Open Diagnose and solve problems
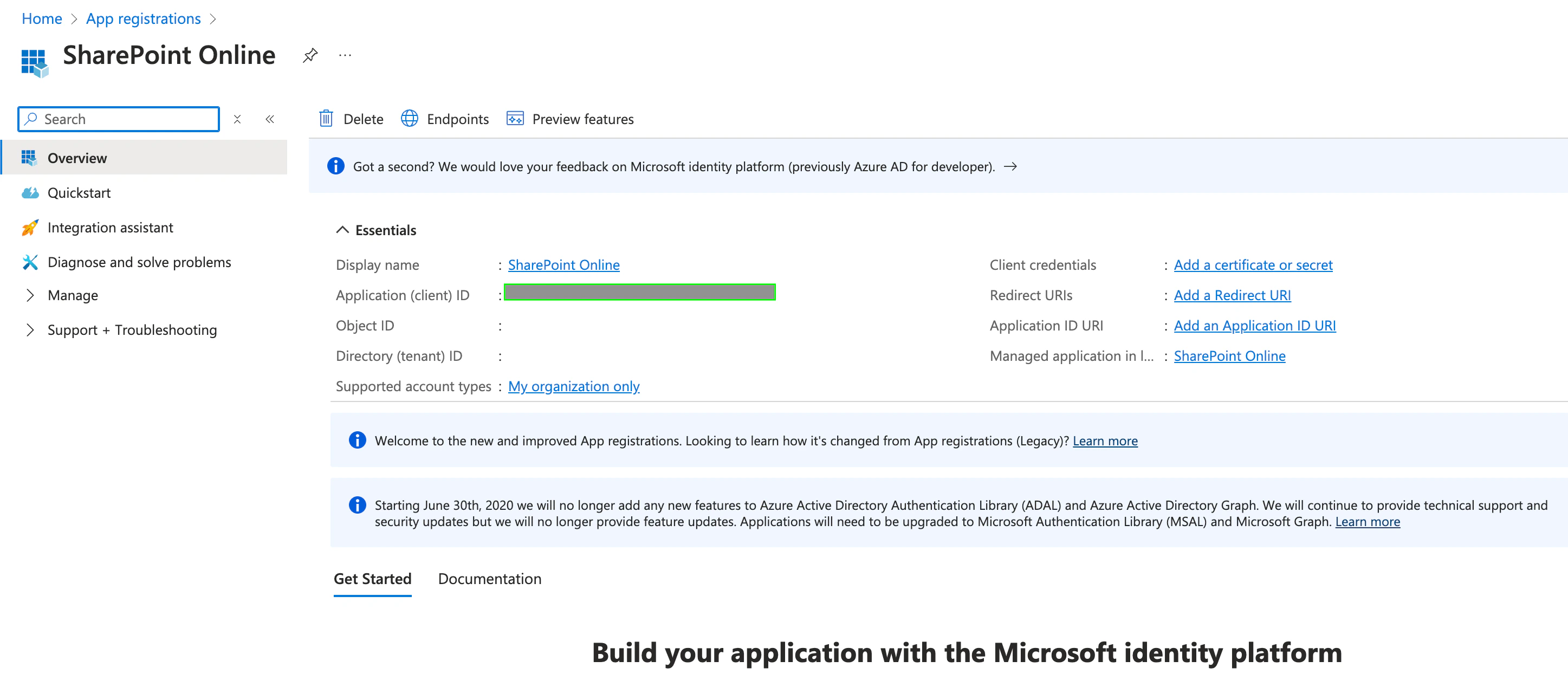Image resolution: width=1568 pixels, height=674 pixels. (x=139, y=262)
